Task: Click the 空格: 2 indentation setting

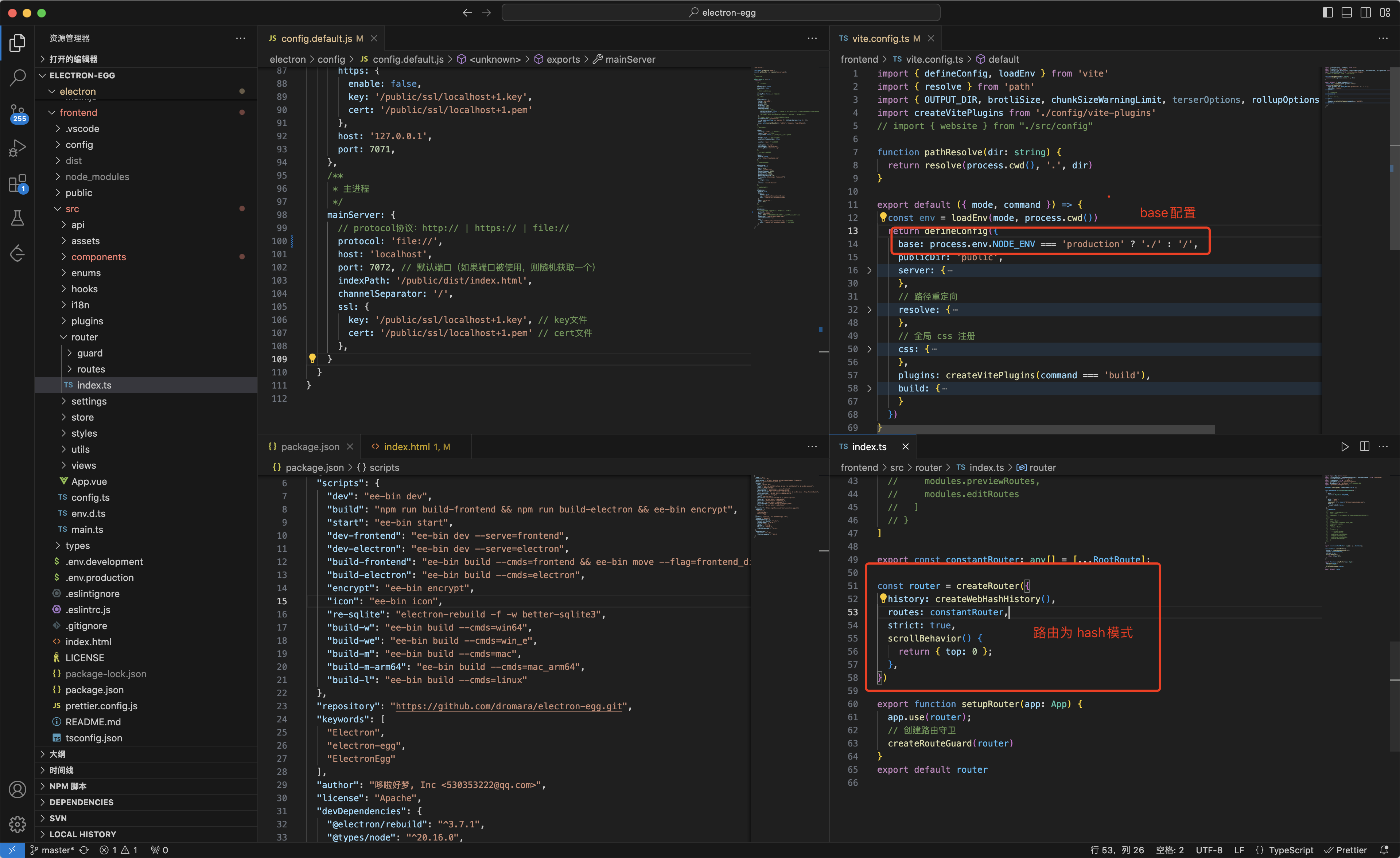Action: (x=1169, y=850)
